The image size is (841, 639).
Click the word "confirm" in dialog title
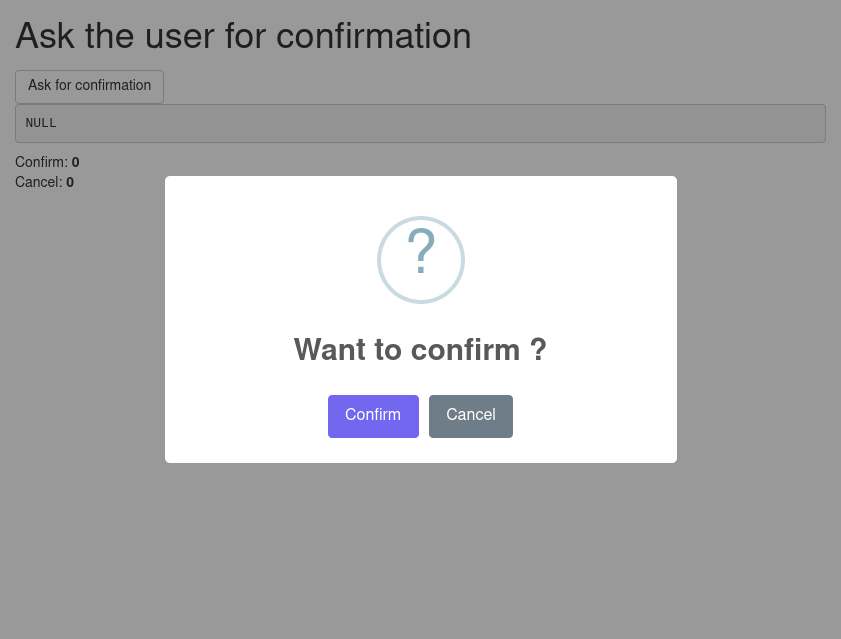[x=465, y=350]
